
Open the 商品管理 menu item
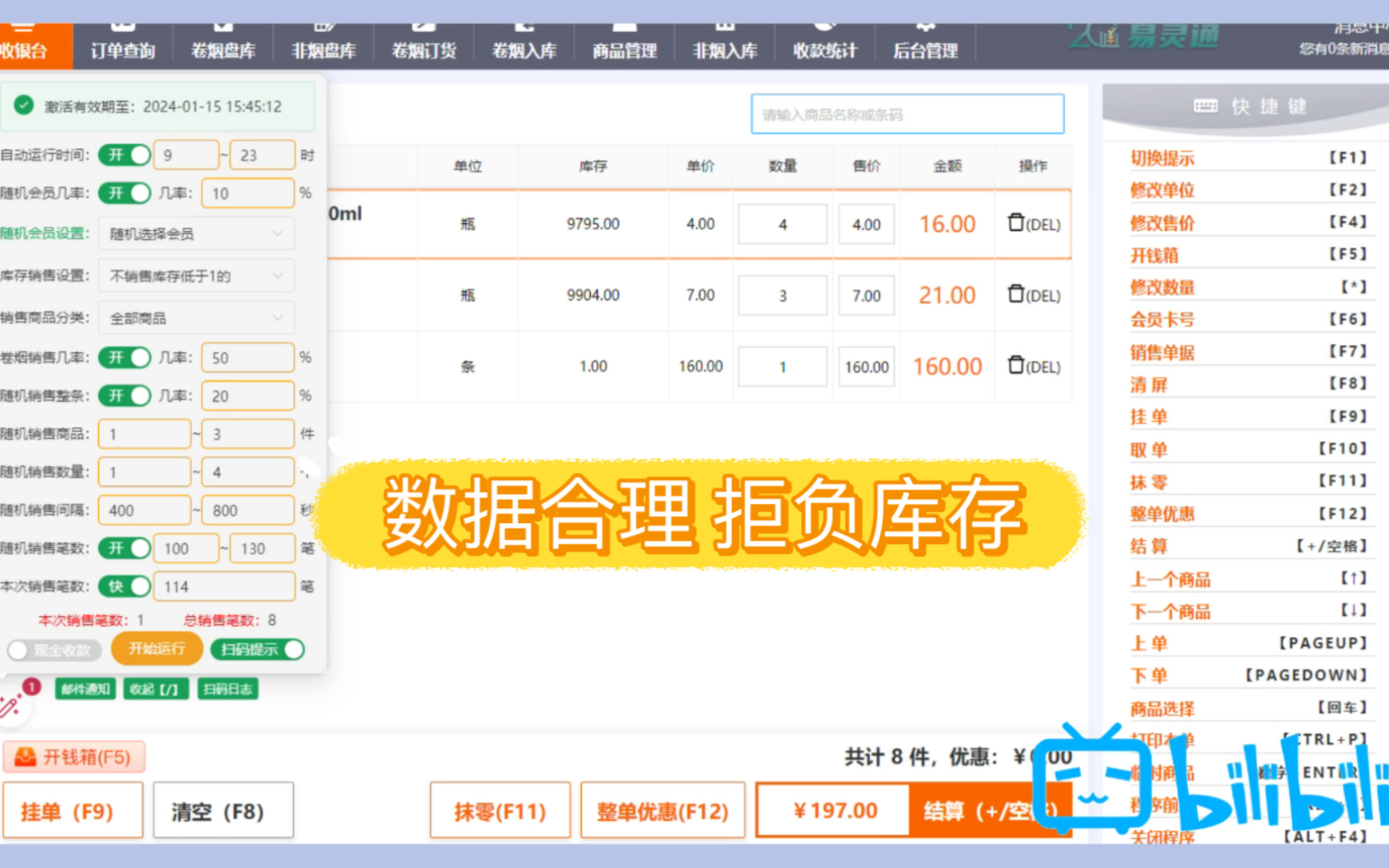(624, 46)
